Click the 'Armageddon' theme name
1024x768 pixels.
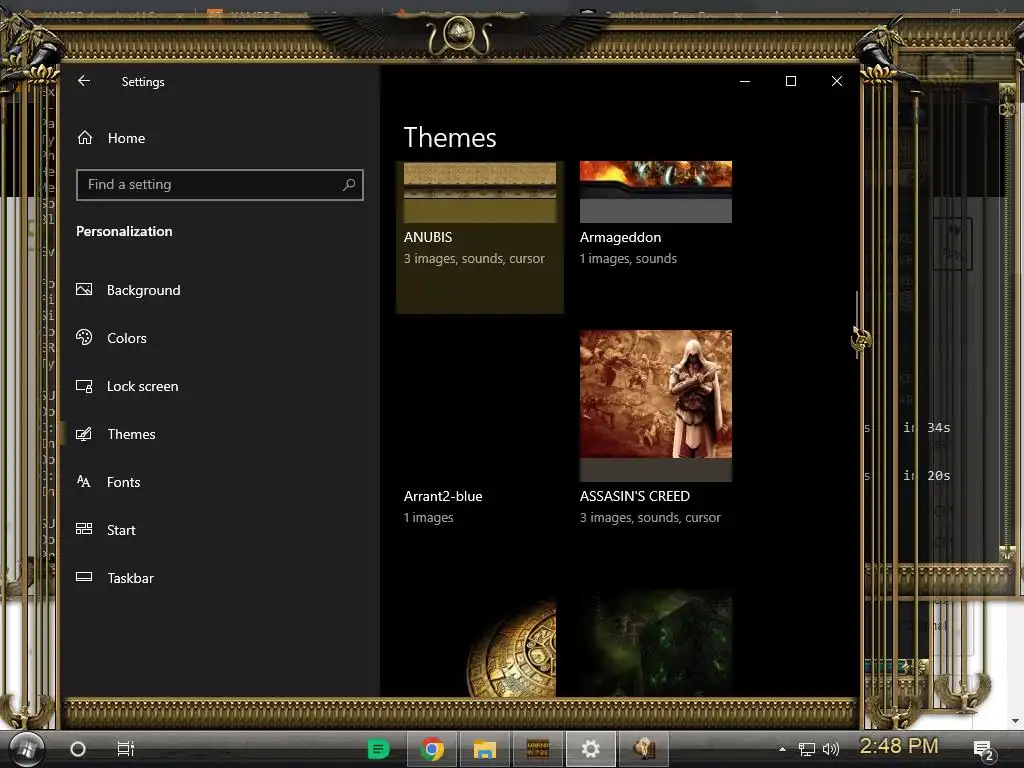(620, 237)
